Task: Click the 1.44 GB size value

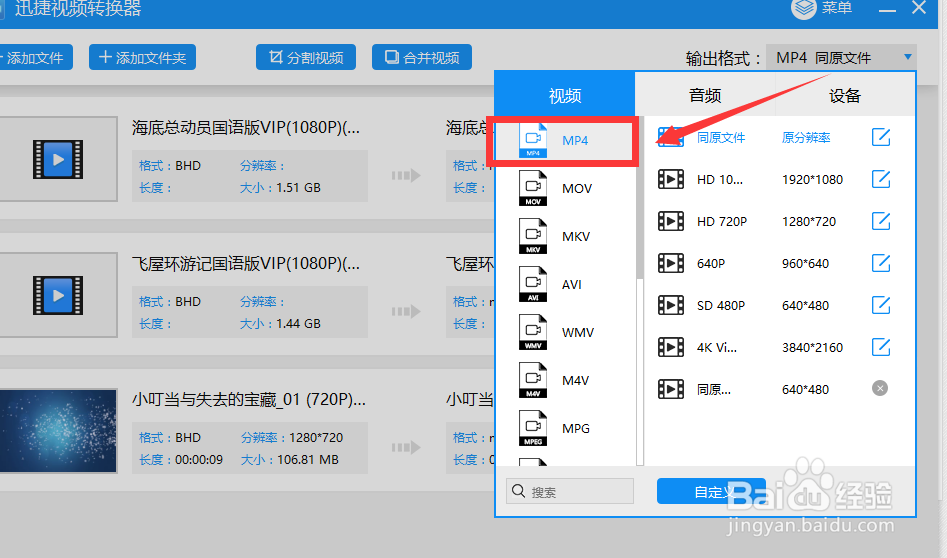Action: coord(298,324)
